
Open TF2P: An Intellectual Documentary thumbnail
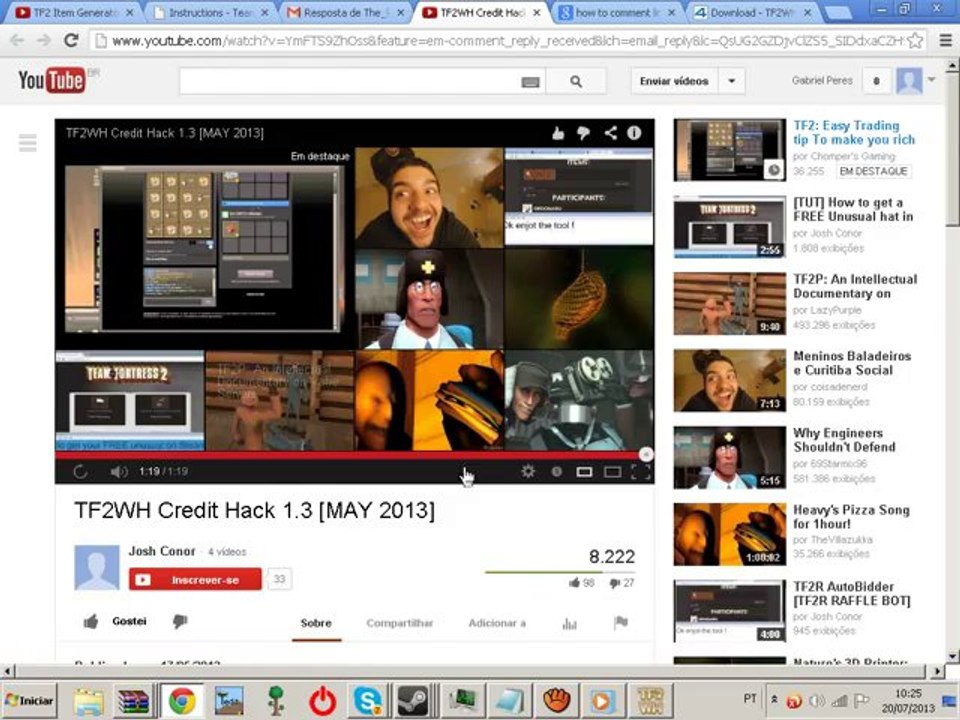[x=729, y=304]
